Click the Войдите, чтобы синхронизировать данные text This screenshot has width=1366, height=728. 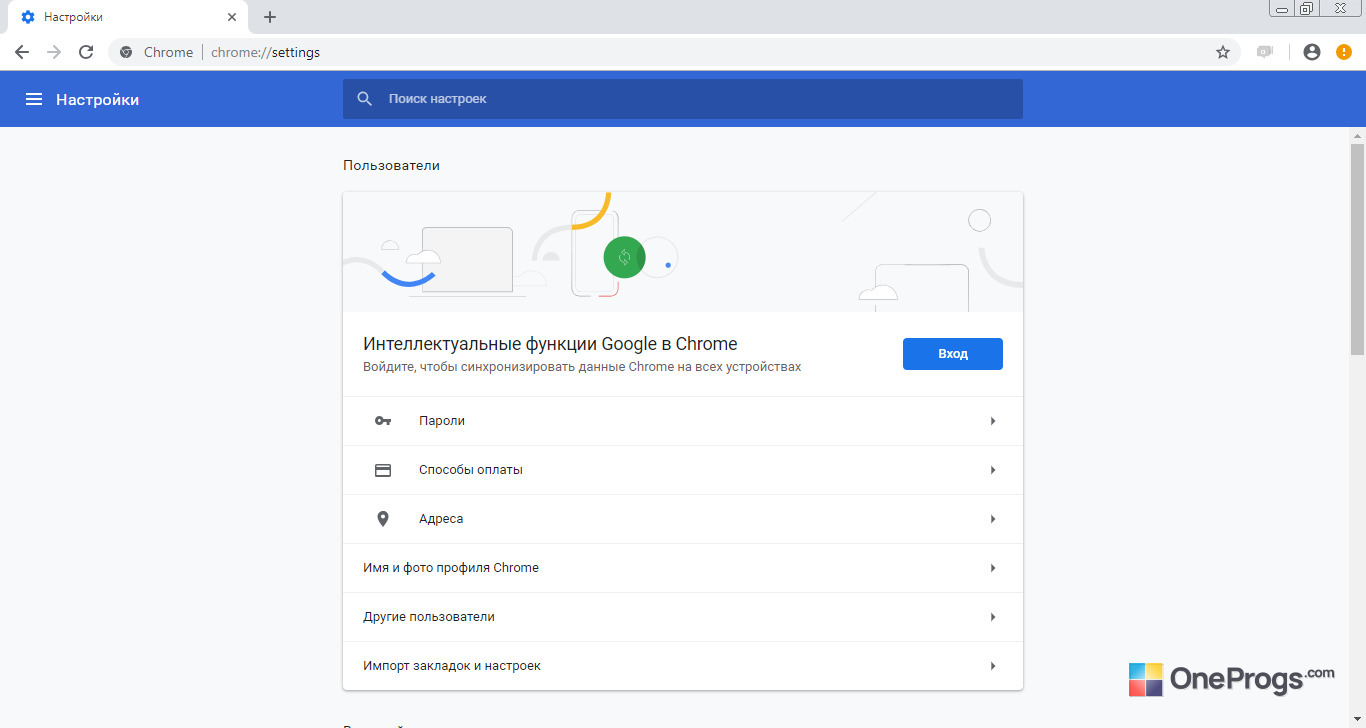pos(582,367)
